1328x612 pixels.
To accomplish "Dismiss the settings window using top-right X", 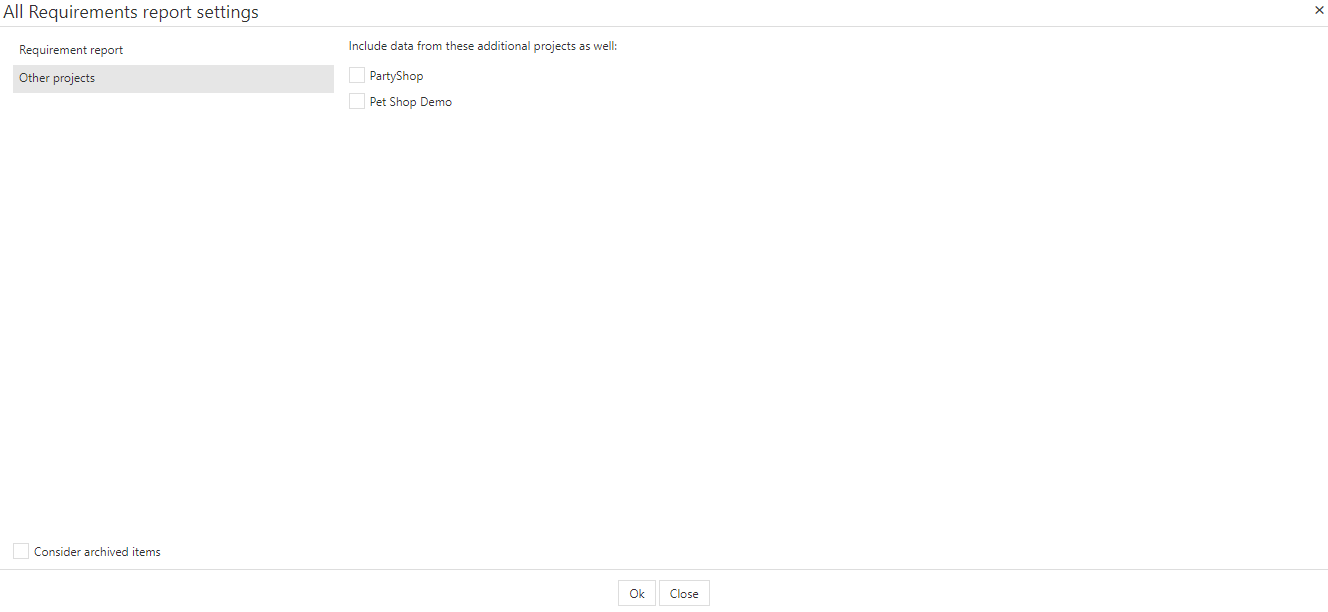I will 1319,10.
